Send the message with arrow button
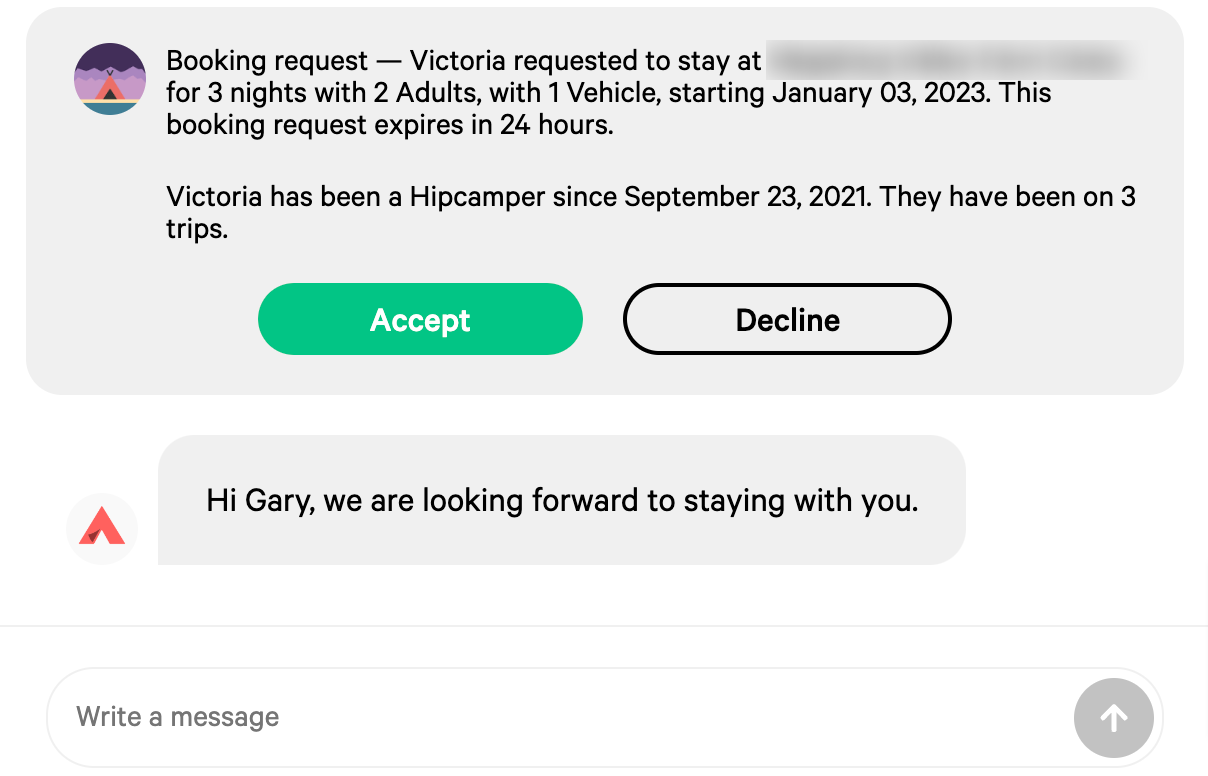Viewport: 1208px width, 776px height. (x=1113, y=717)
